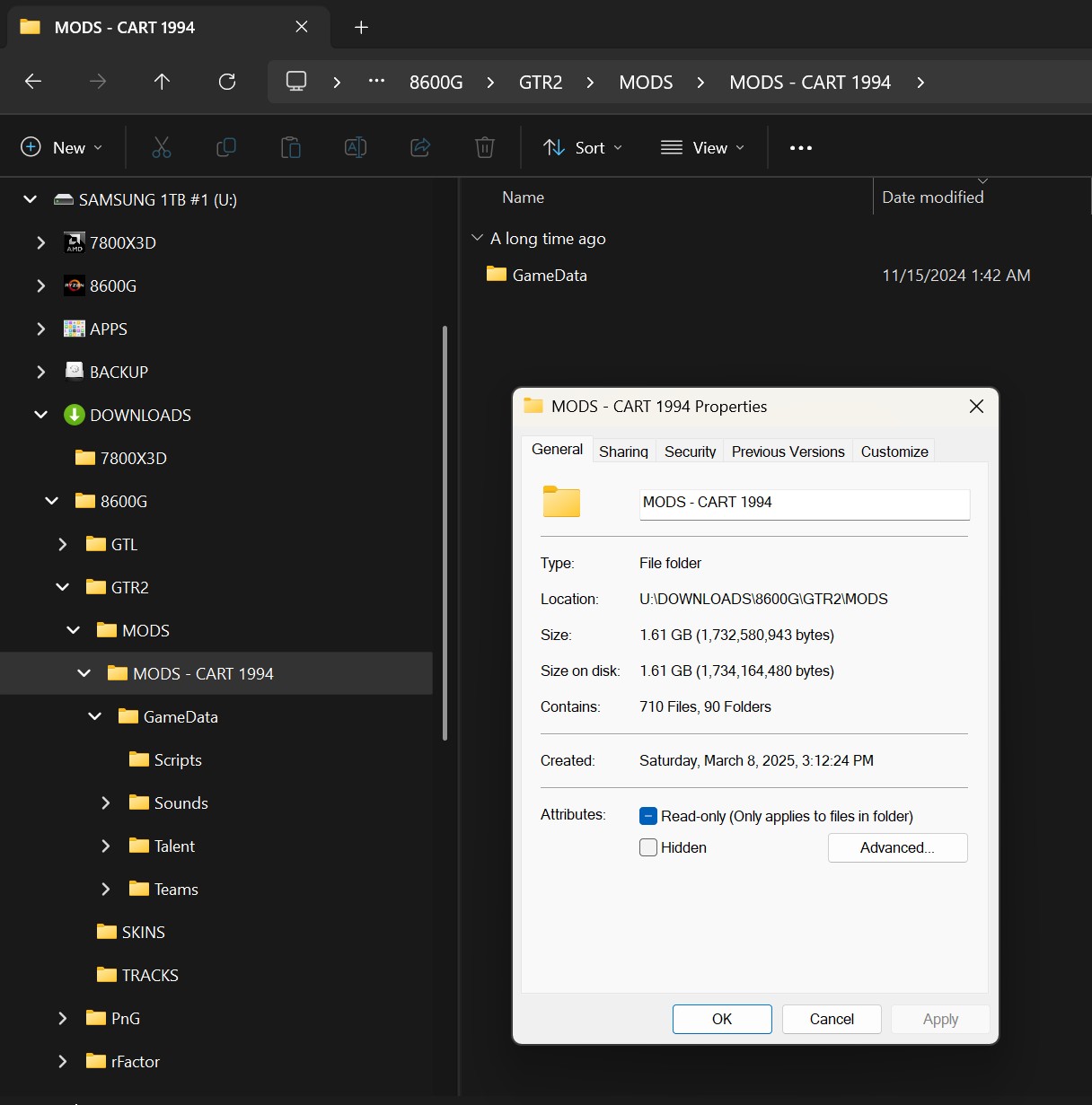Go up one directory level
The height and width of the screenshot is (1105, 1092).
click(x=162, y=82)
